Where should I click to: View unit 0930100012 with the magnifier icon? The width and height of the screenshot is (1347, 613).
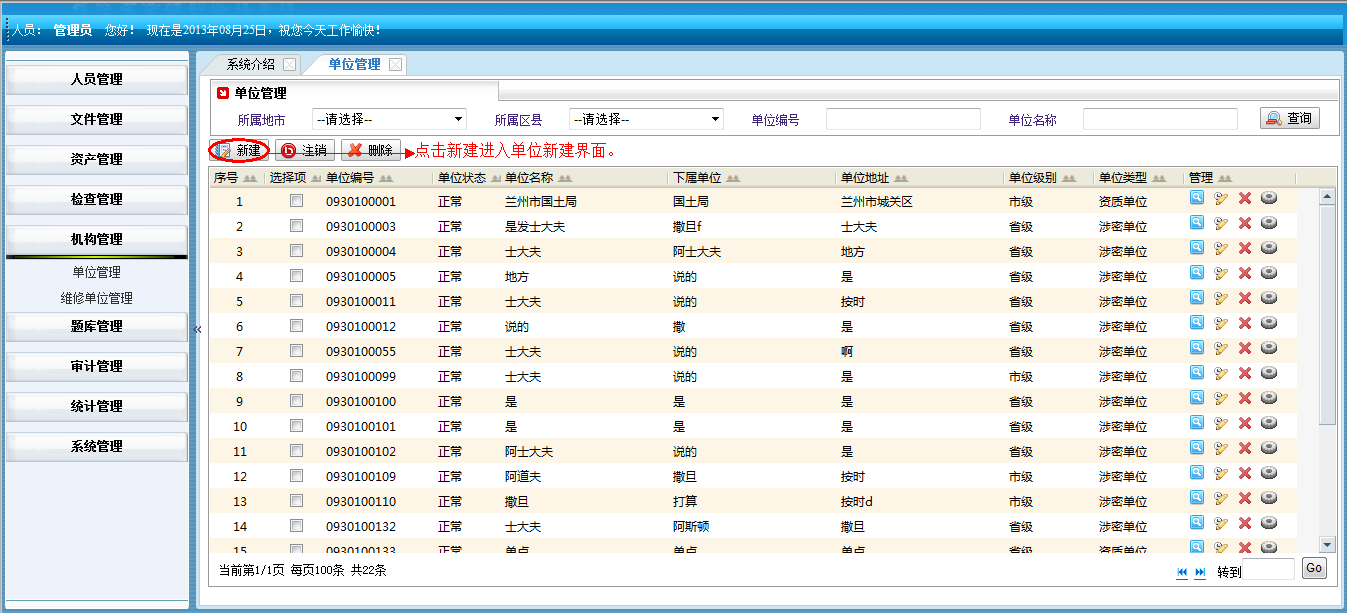pyautogui.click(x=1196, y=322)
